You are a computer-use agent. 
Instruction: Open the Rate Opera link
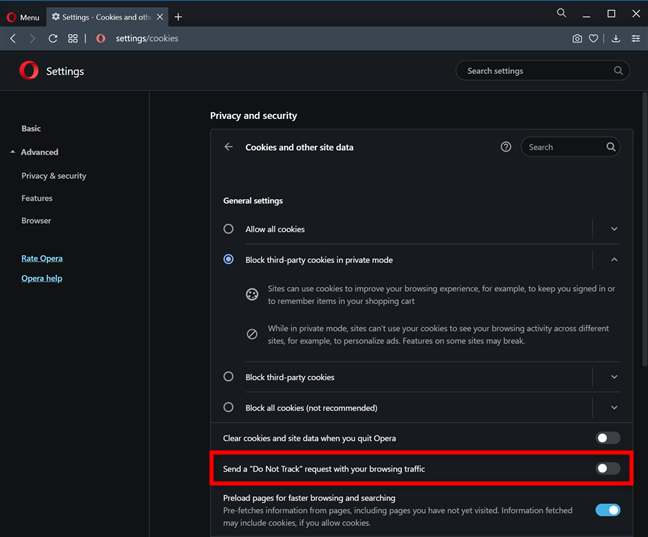click(42, 258)
